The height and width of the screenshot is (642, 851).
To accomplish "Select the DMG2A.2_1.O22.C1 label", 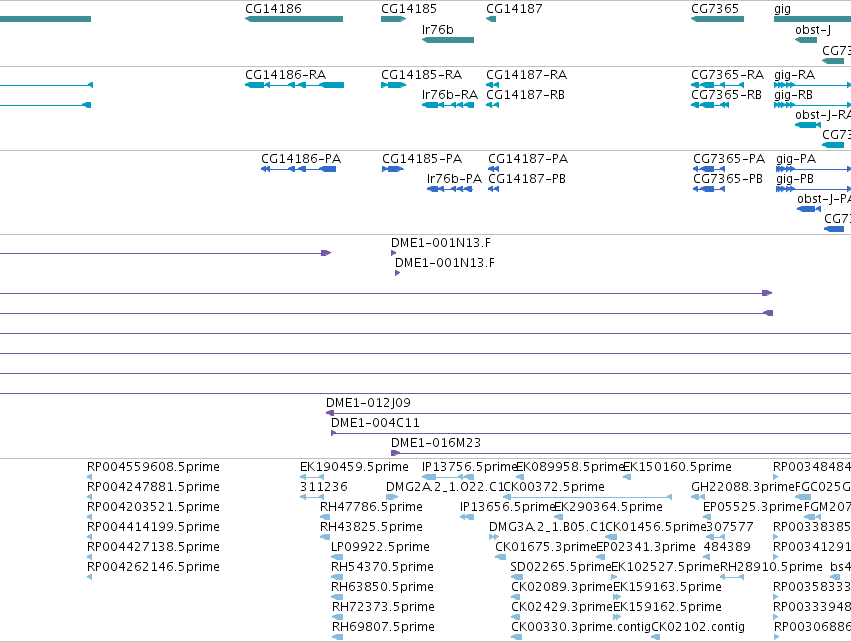I will tap(445, 487).
